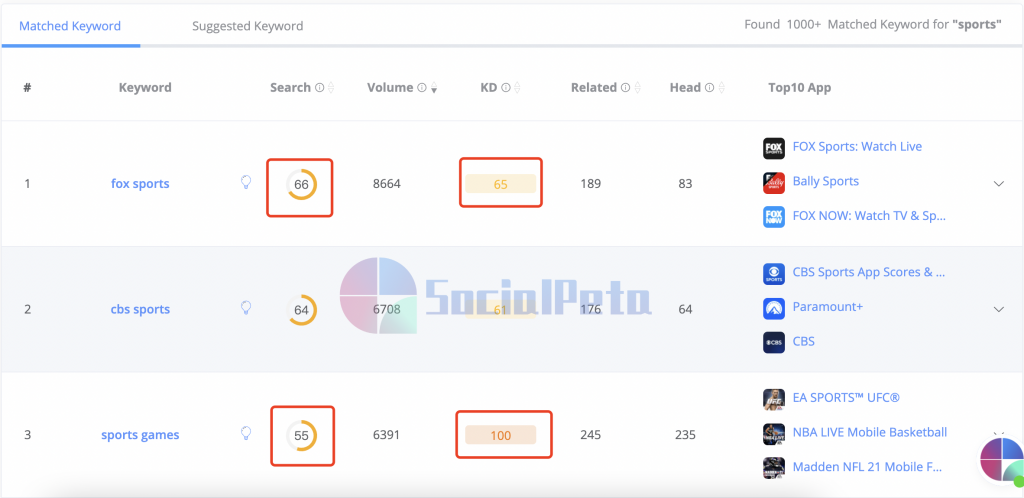The width and height of the screenshot is (1024, 498).
Task: Open NBA LIVE Mobile Basketball link
Action: coord(870,432)
